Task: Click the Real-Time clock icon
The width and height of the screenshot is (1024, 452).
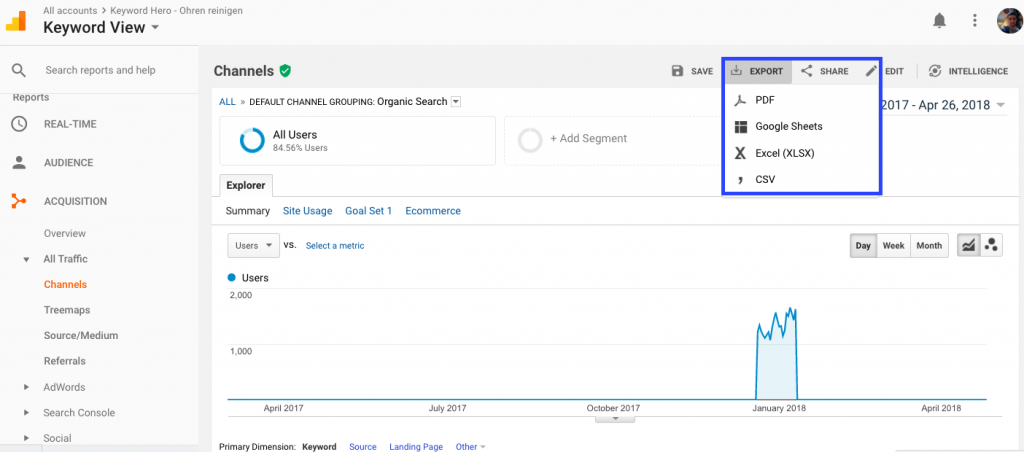Action: (x=19, y=123)
